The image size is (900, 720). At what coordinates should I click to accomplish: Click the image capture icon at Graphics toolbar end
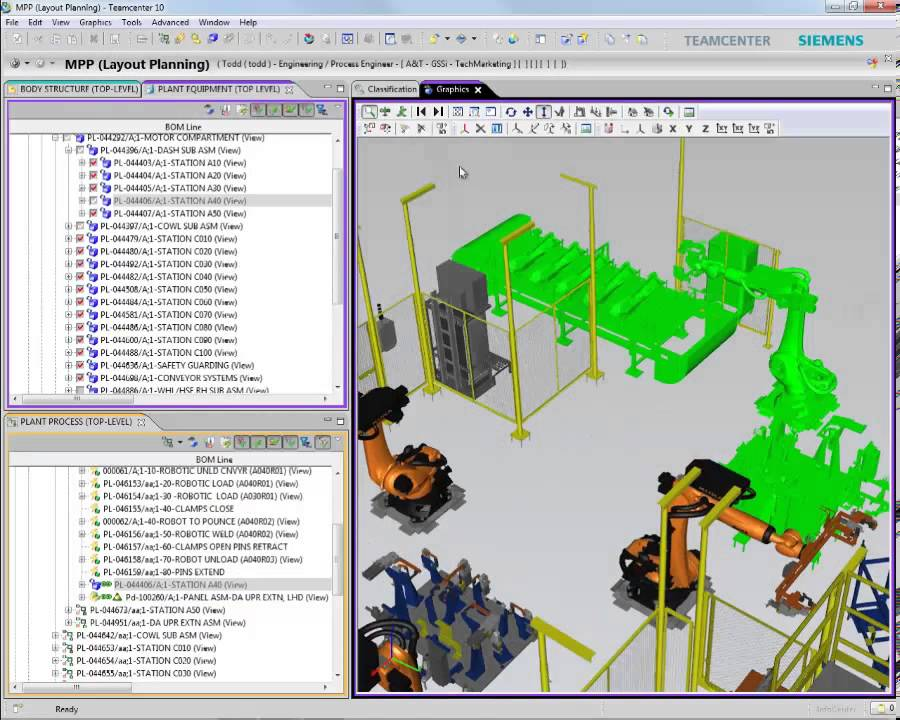click(x=689, y=112)
